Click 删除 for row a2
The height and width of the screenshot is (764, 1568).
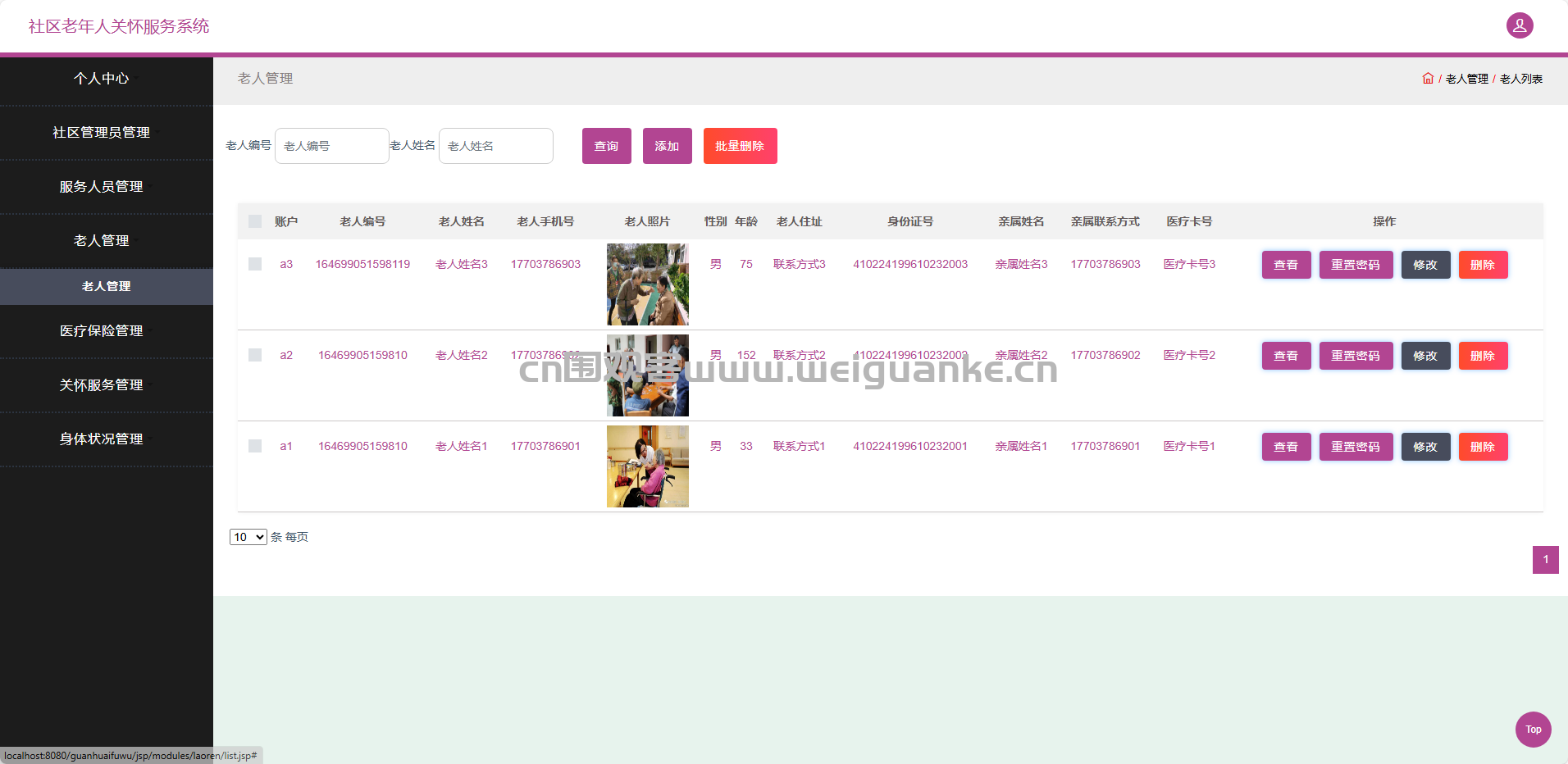[x=1484, y=356]
